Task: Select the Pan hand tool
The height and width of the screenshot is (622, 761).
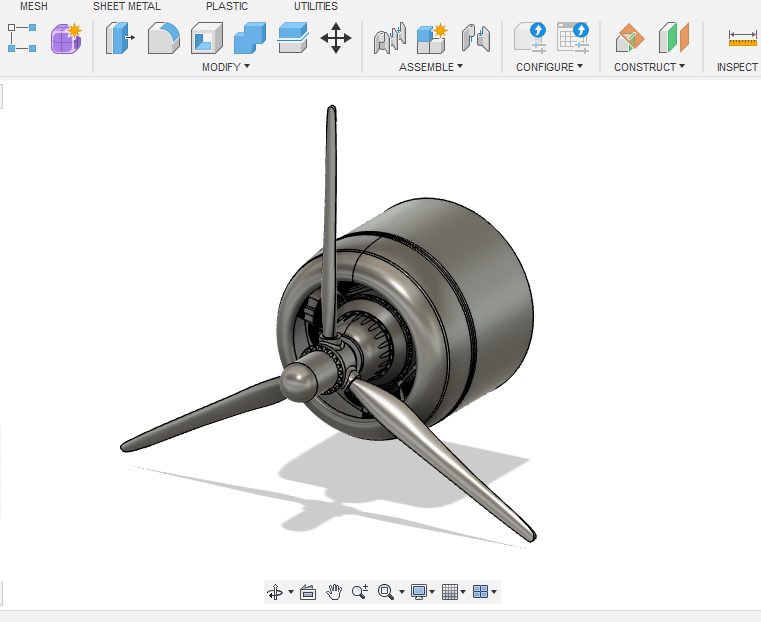Action: (334, 592)
